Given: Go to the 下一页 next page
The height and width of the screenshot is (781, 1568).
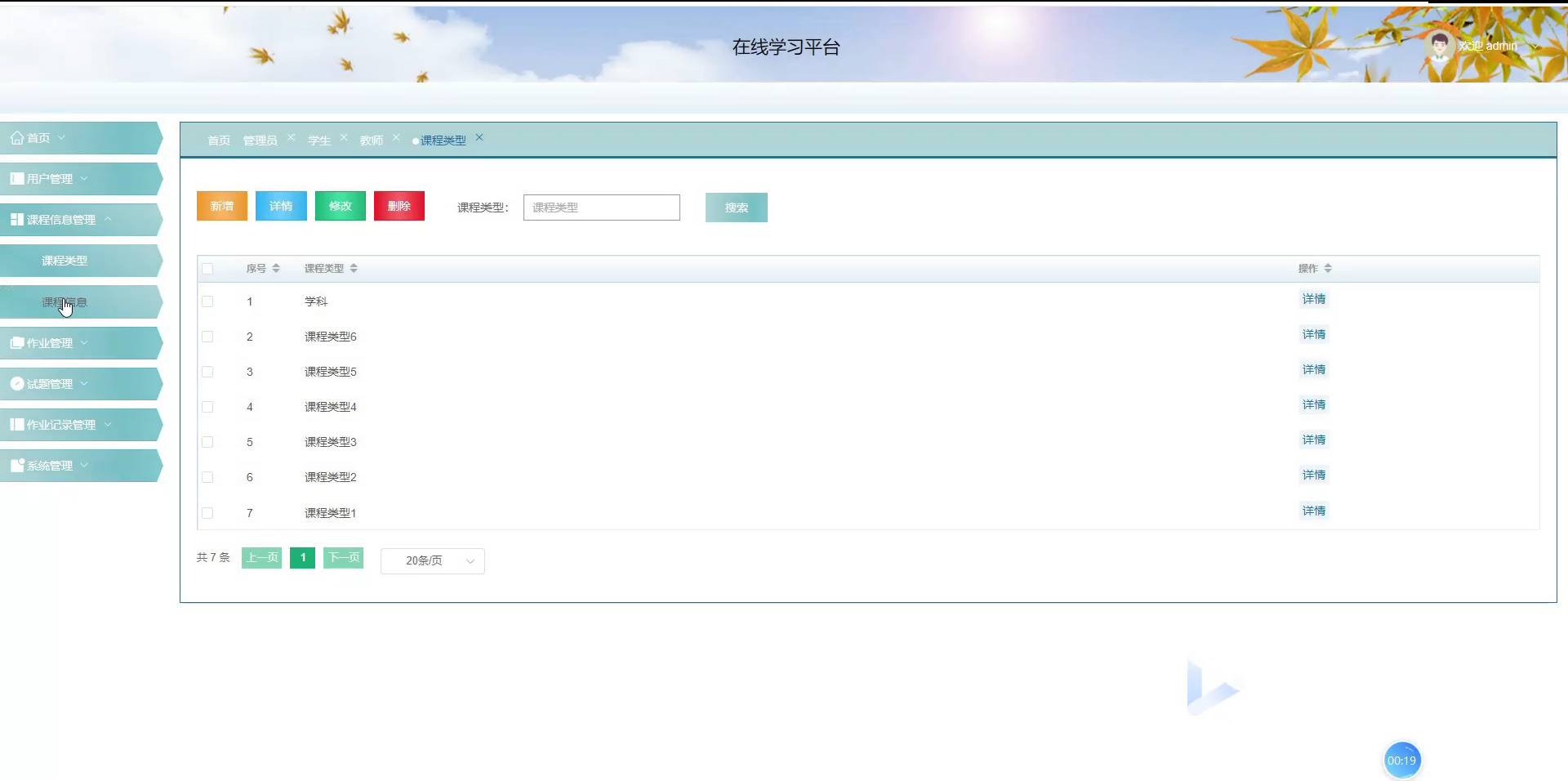Looking at the screenshot, I should pyautogui.click(x=344, y=558).
